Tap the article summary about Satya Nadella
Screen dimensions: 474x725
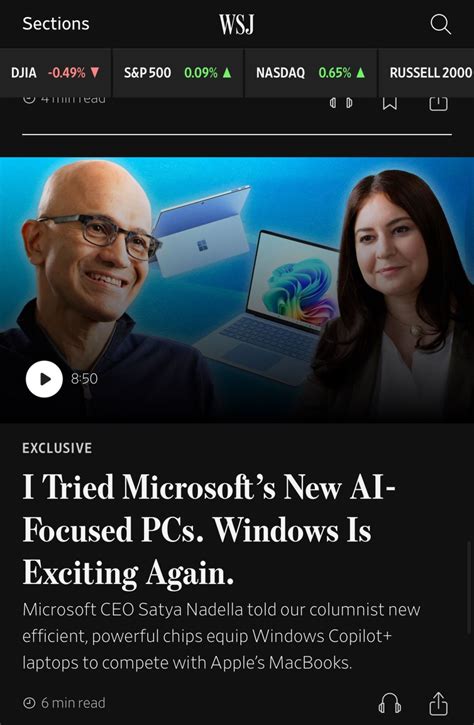[x=221, y=636]
